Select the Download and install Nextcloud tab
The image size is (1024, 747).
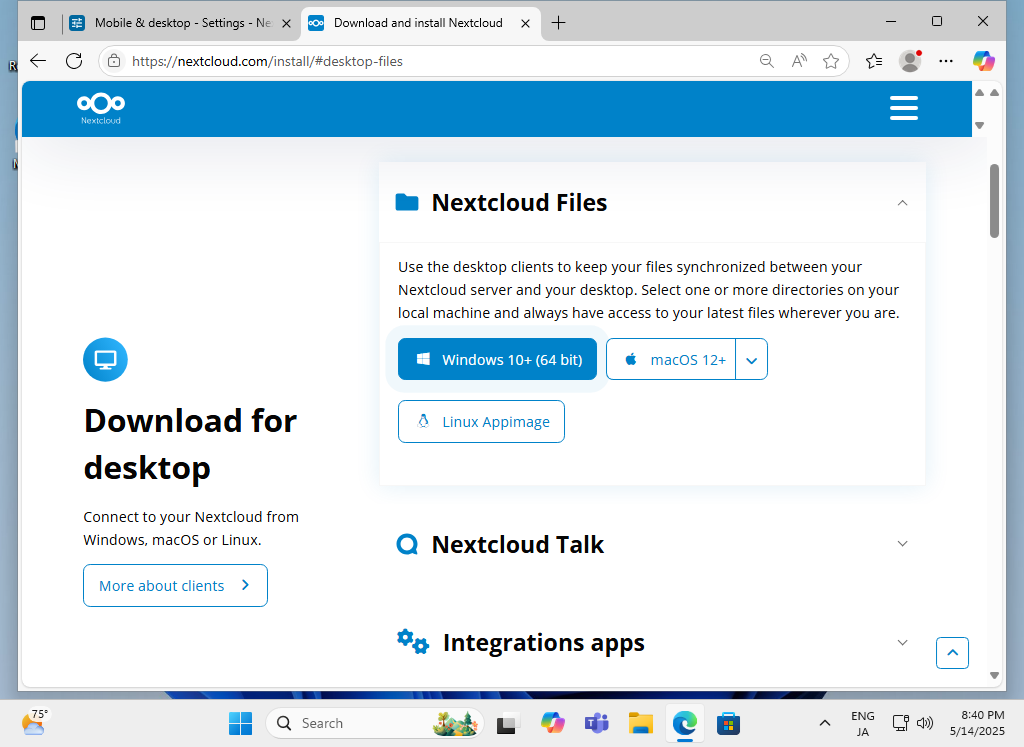point(421,23)
